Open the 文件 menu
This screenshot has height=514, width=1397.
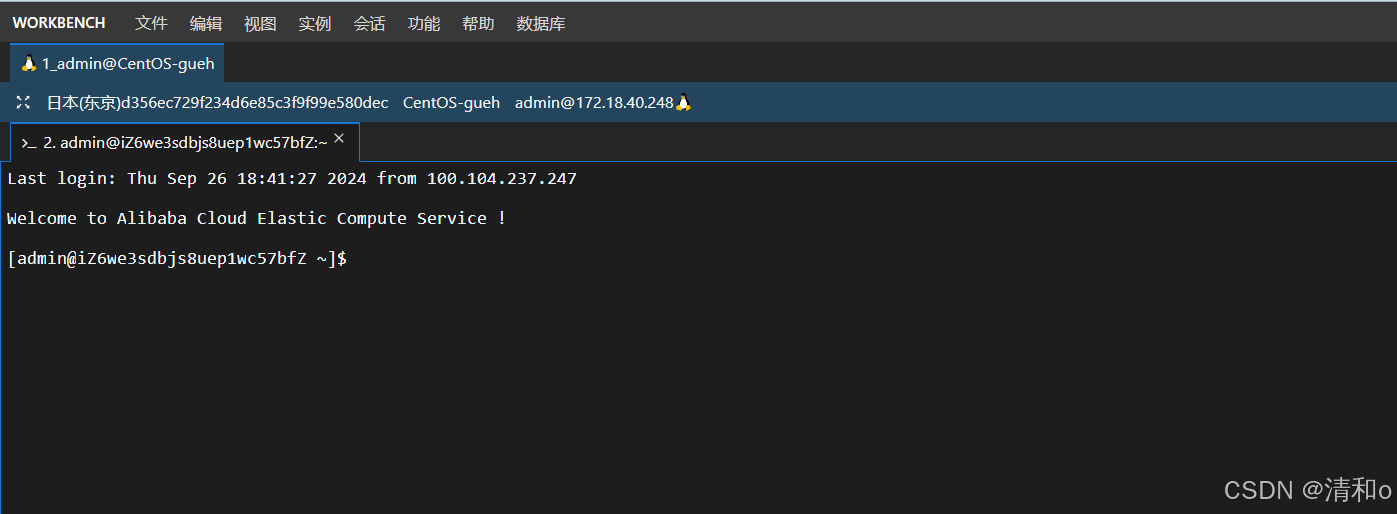[152, 23]
